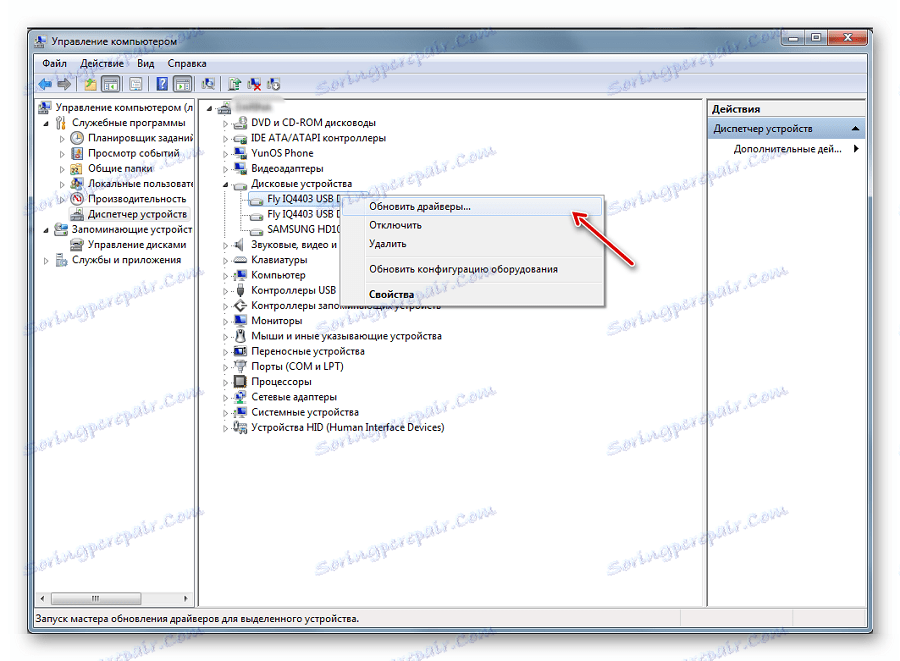Select Мыши и иные указывающие устройства
900x661 pixels.
click(346, 336)
